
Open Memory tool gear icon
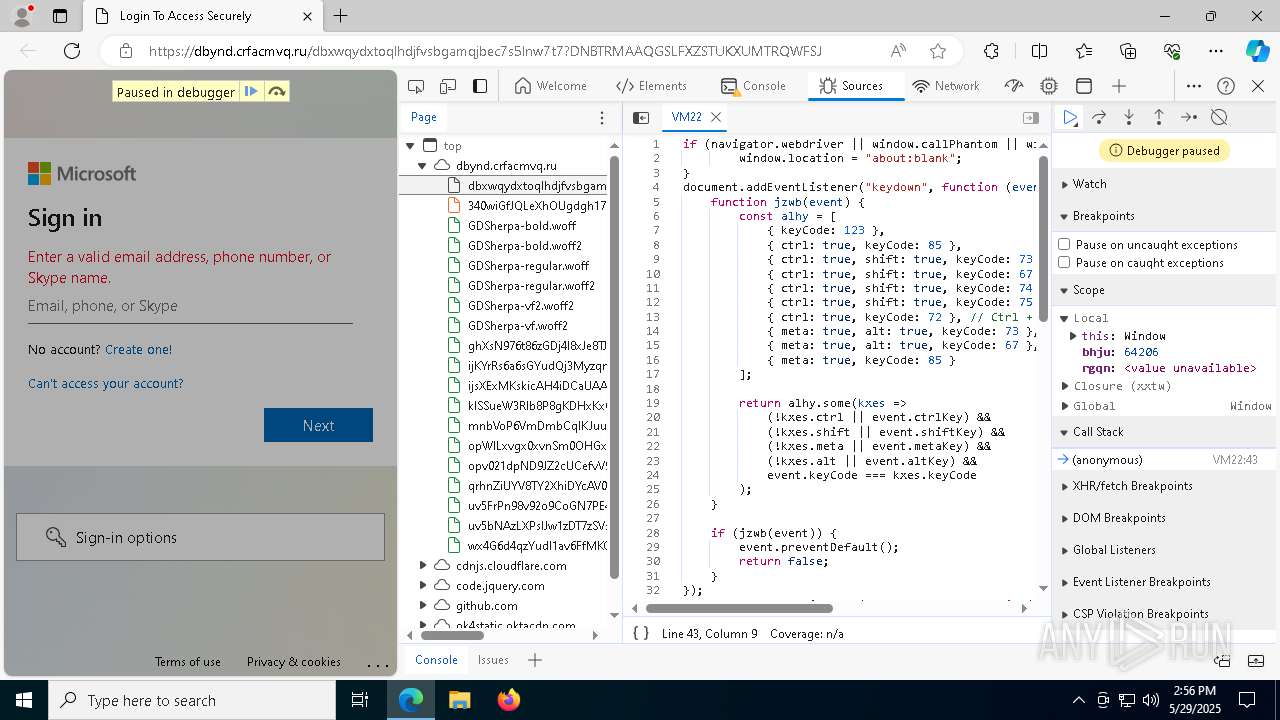pyautogui.click(x=1049, y=86)
